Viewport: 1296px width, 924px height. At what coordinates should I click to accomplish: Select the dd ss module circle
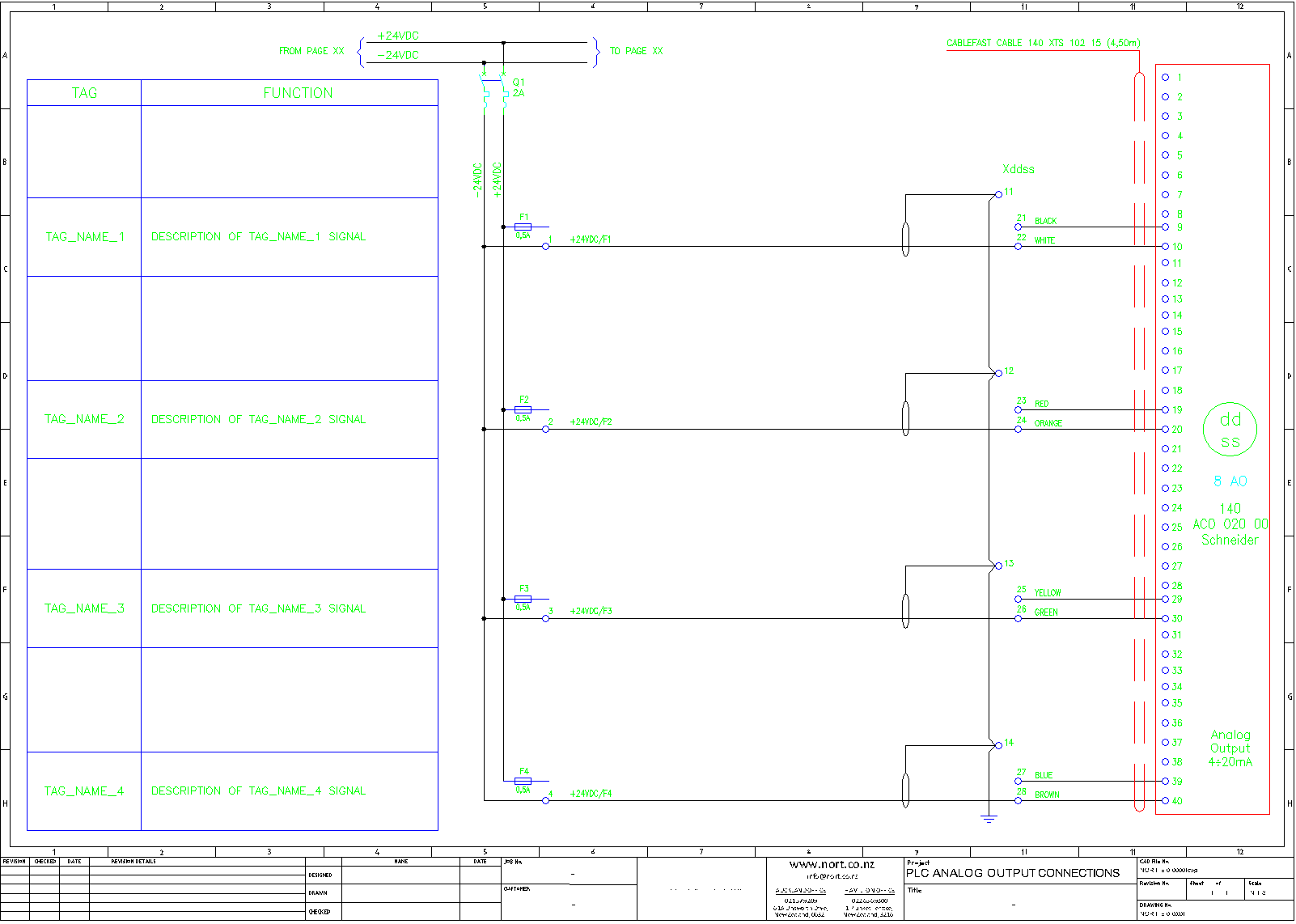click(1230, 430)
